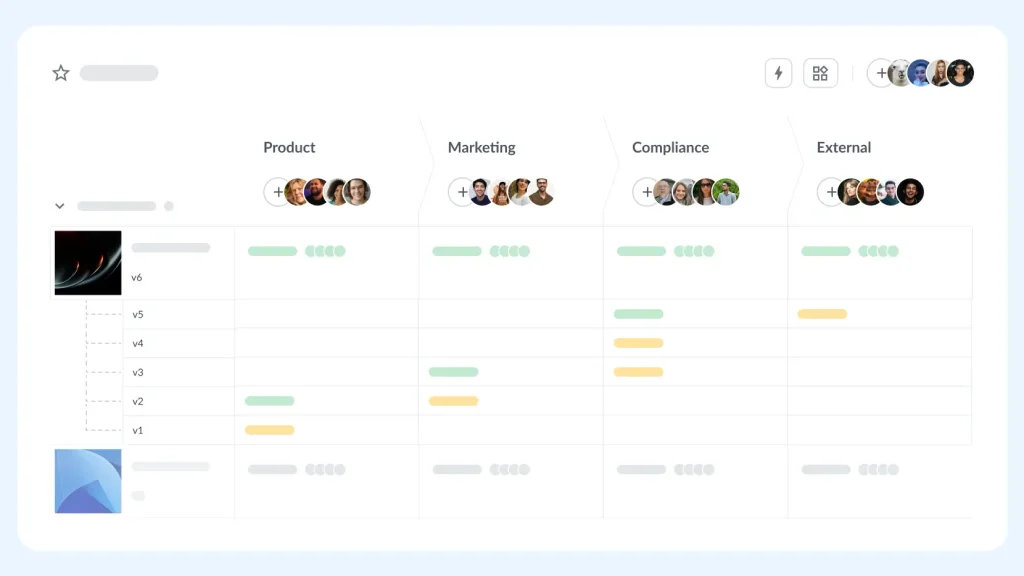
Task: Open the grid apps icon button
Action: point(820,73)
